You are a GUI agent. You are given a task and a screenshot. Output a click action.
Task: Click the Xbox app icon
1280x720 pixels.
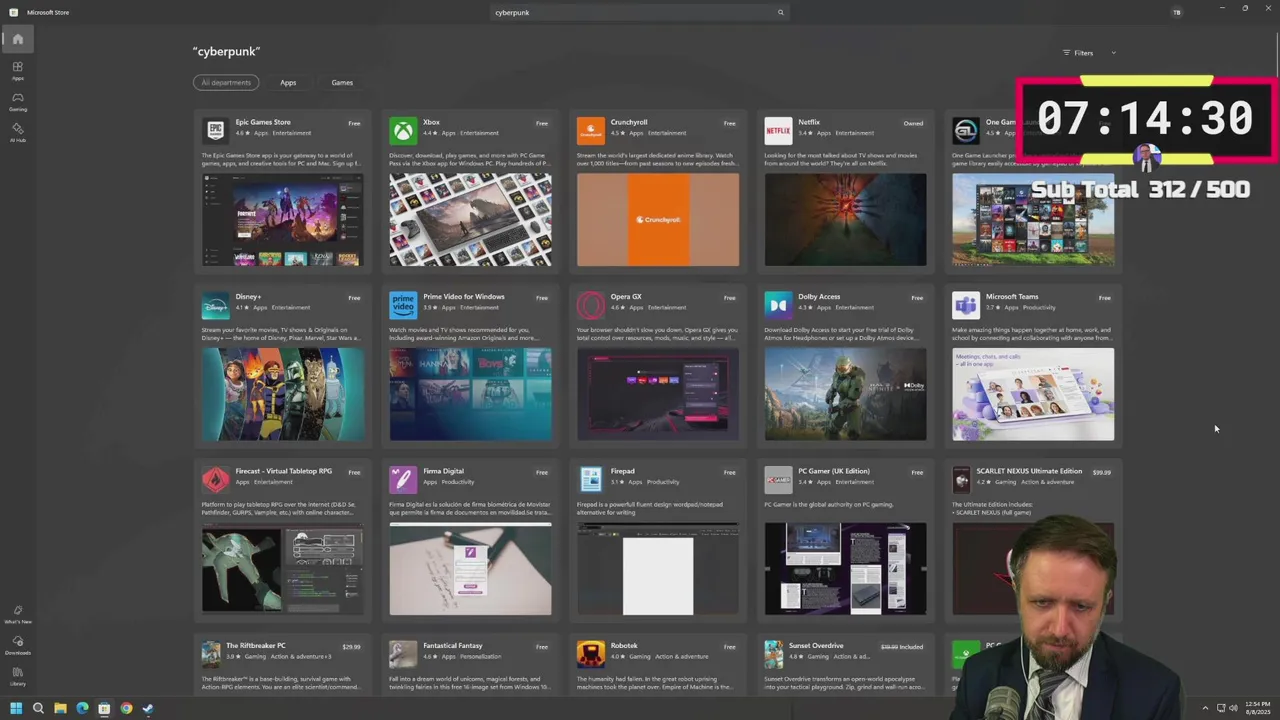coord(403,130)
